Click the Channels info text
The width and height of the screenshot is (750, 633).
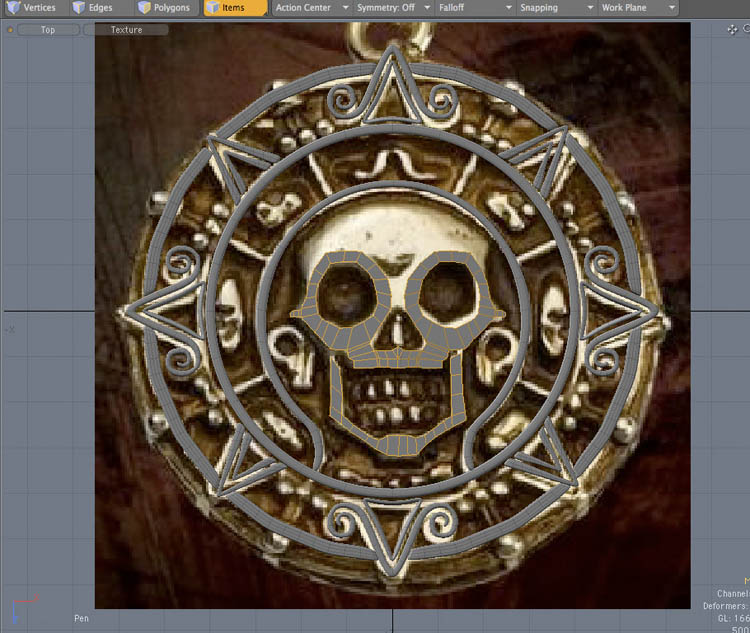click(733, 594)
